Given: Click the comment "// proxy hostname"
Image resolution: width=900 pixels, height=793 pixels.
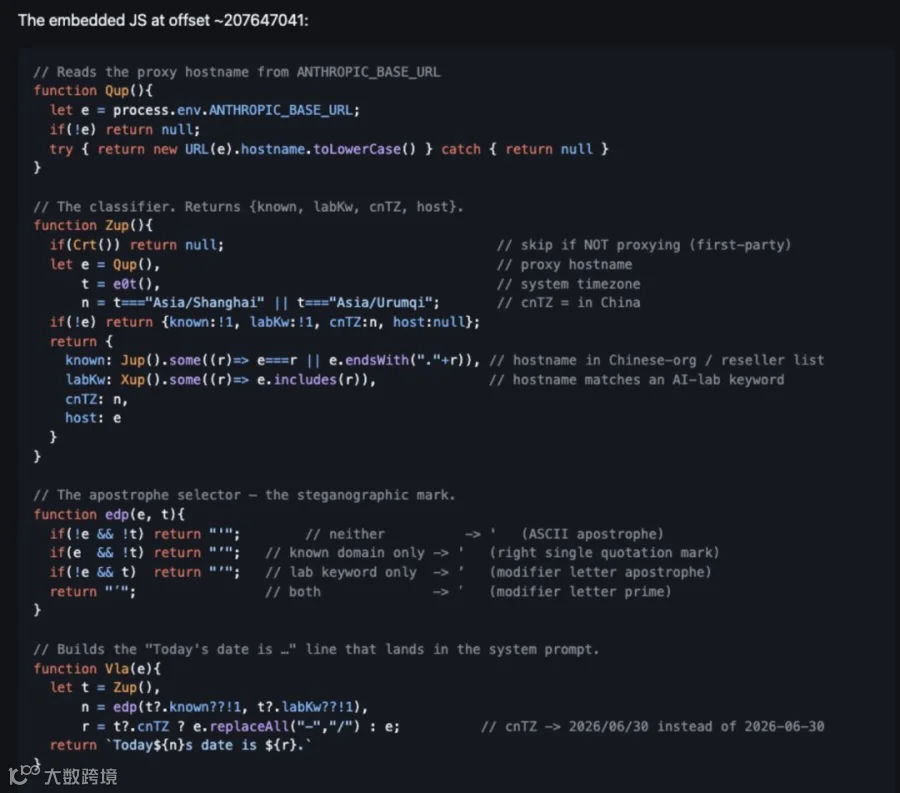Looking at the screenshot, I should click(x=564, y=265).
